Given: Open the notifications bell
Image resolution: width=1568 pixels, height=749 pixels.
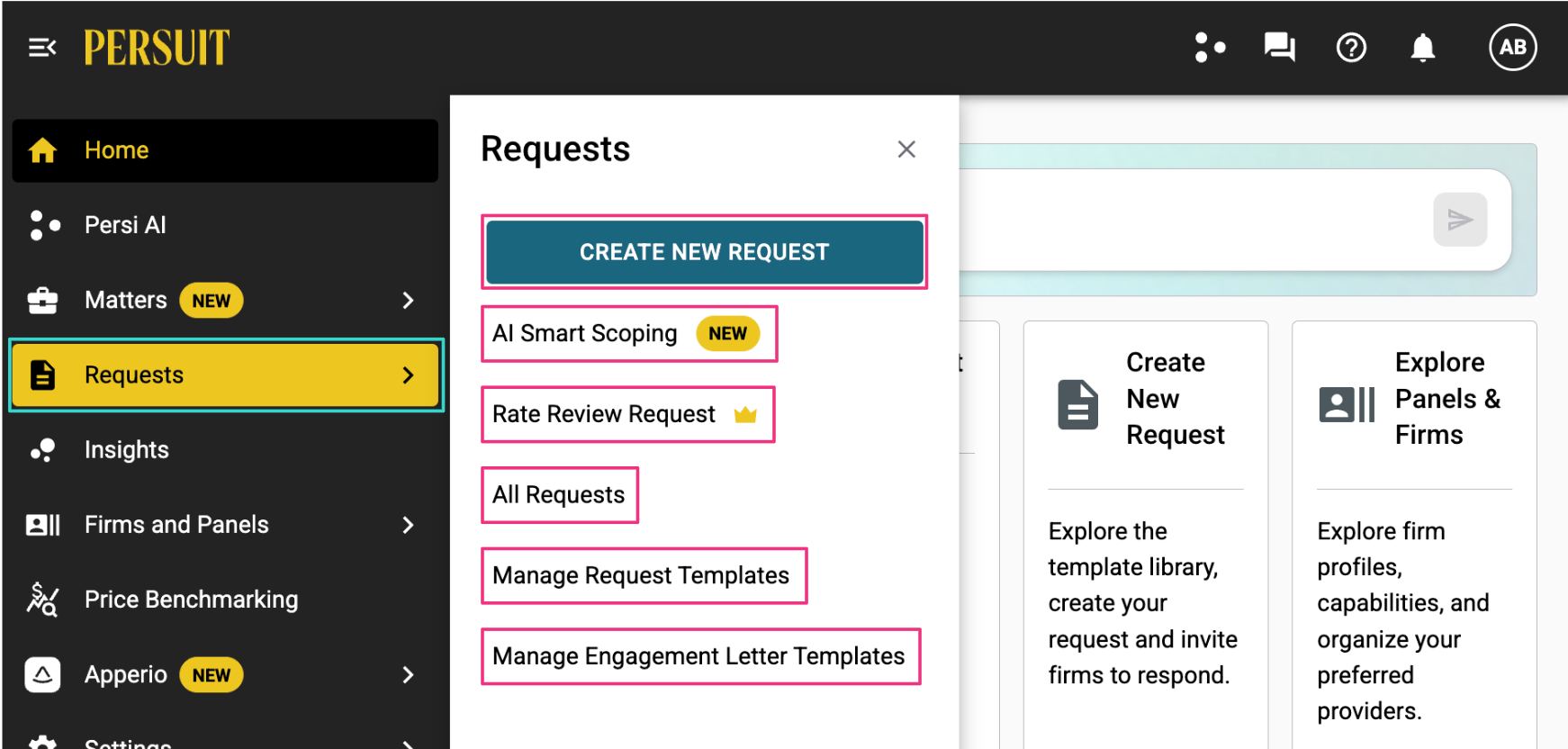Looking at the screenshot, I should pos(1422,48).
